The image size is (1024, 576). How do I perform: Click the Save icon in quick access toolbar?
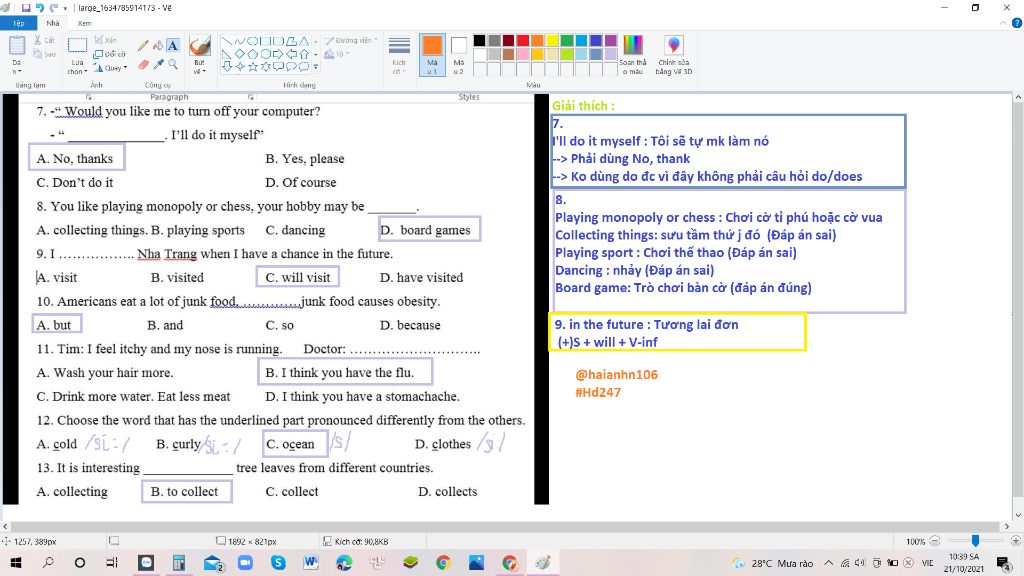click(x=26, y=8)
